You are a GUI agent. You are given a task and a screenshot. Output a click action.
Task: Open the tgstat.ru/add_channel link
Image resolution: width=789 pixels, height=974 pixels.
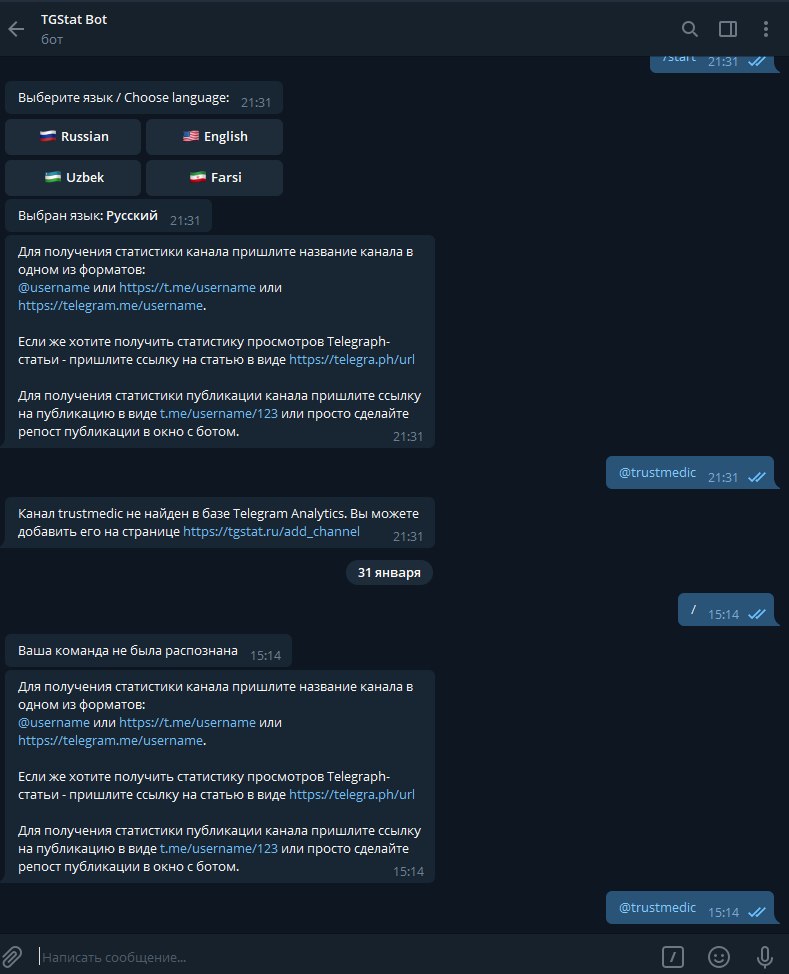(271, 532)
